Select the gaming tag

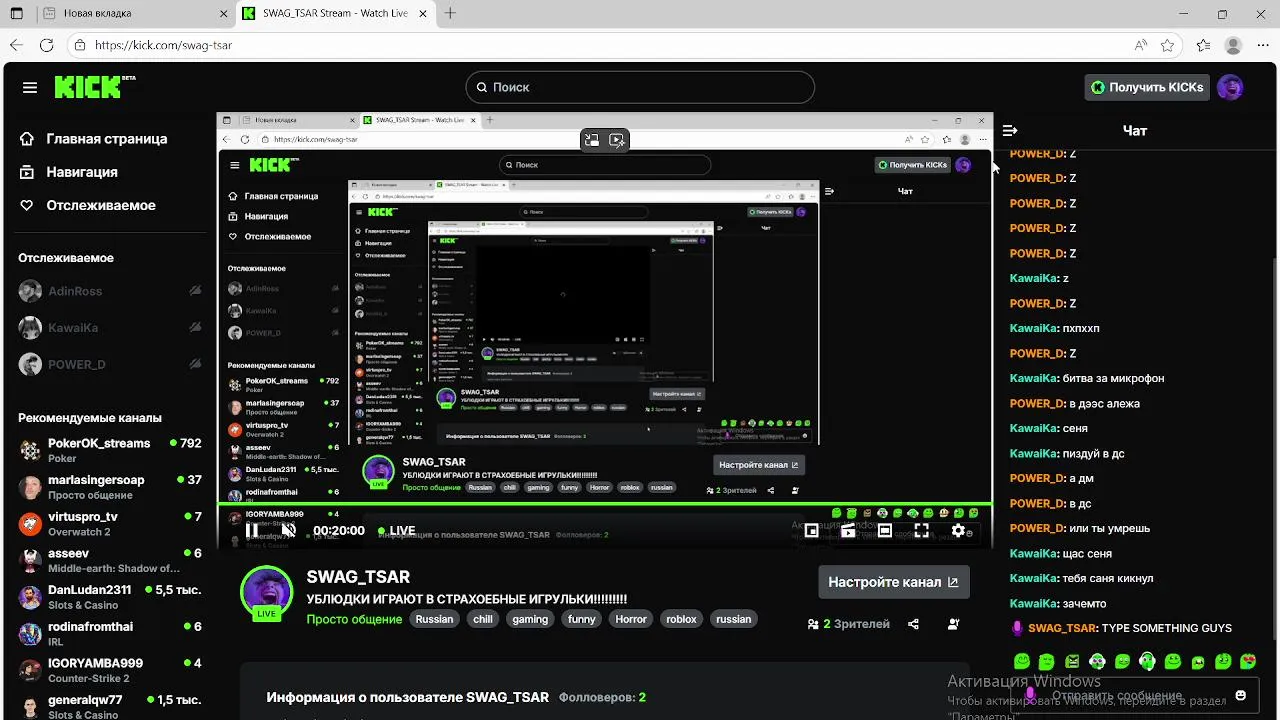(530, 619)
